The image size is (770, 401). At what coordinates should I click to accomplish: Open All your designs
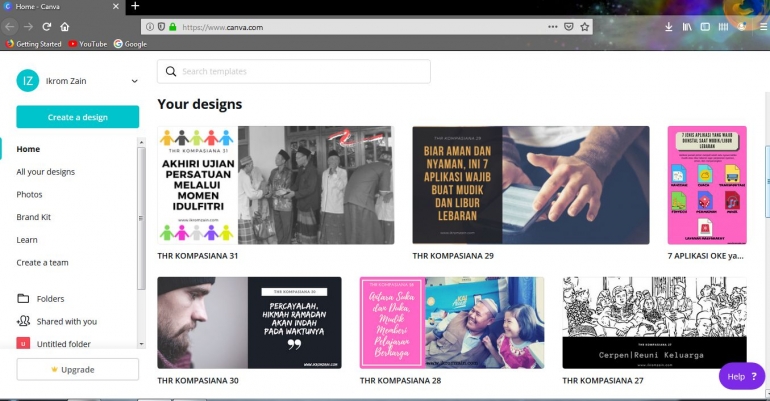point(46,172)
